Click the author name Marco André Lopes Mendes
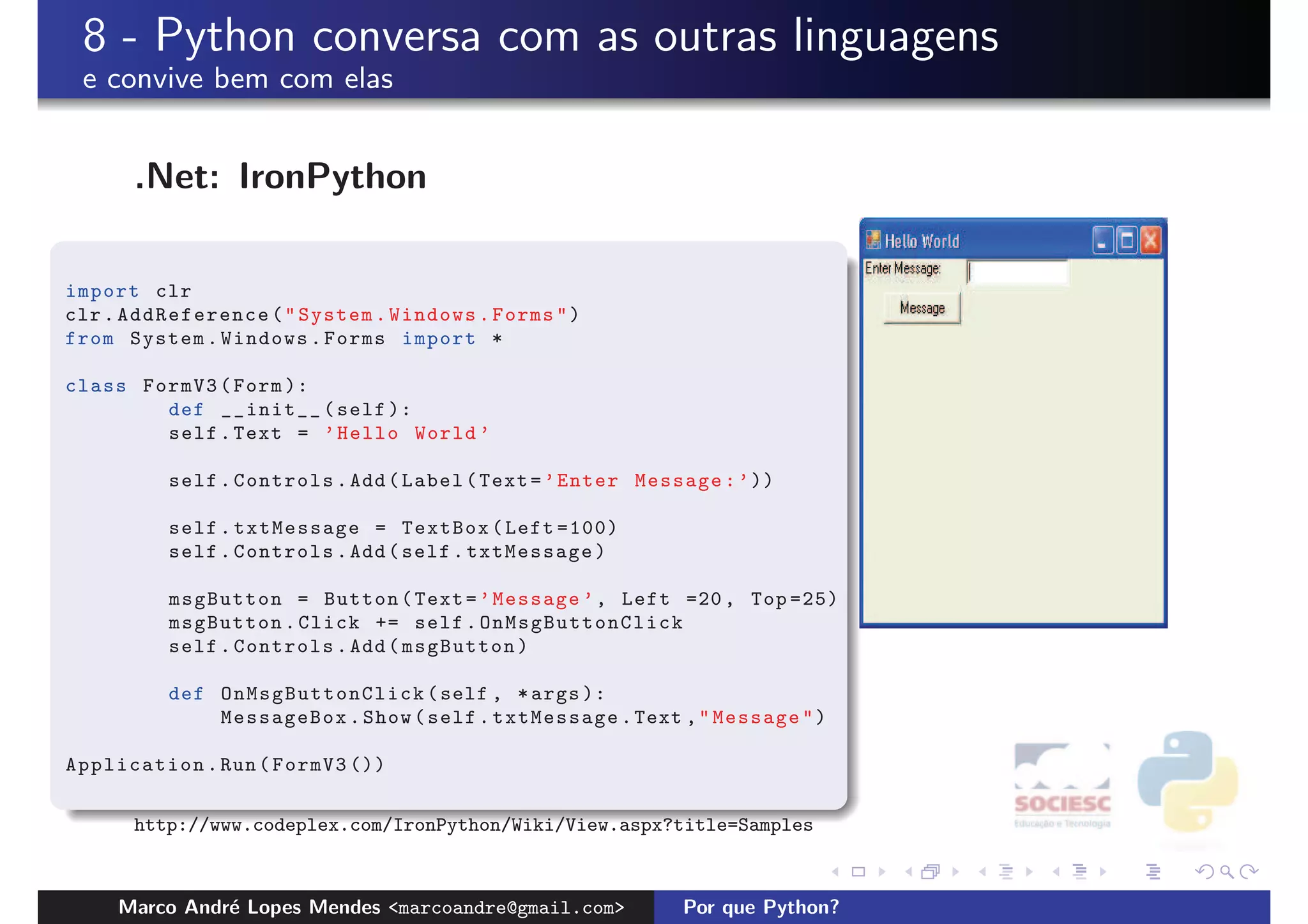The image size is (1308, 924). click(249, 907)
